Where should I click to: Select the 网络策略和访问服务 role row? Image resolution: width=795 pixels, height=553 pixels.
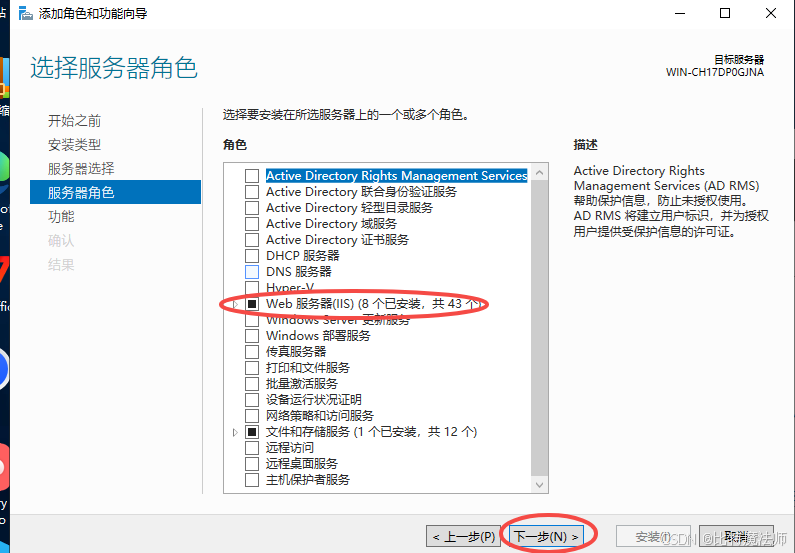pyautogui.click(x=319, y=416)
